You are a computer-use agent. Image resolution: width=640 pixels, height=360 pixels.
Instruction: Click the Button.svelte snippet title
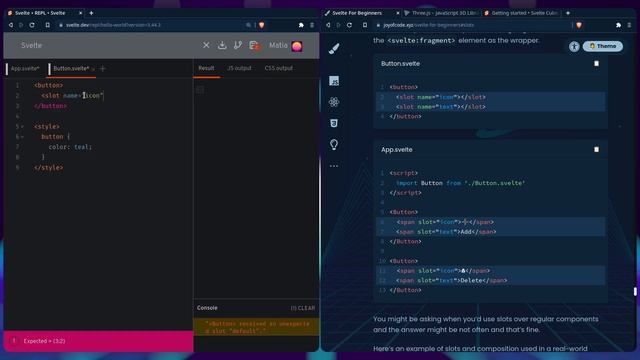(x=400, y=64)
